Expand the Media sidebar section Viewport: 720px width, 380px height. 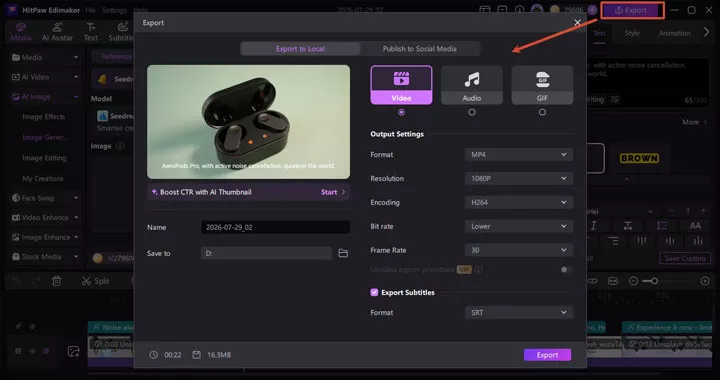(45, 57)
